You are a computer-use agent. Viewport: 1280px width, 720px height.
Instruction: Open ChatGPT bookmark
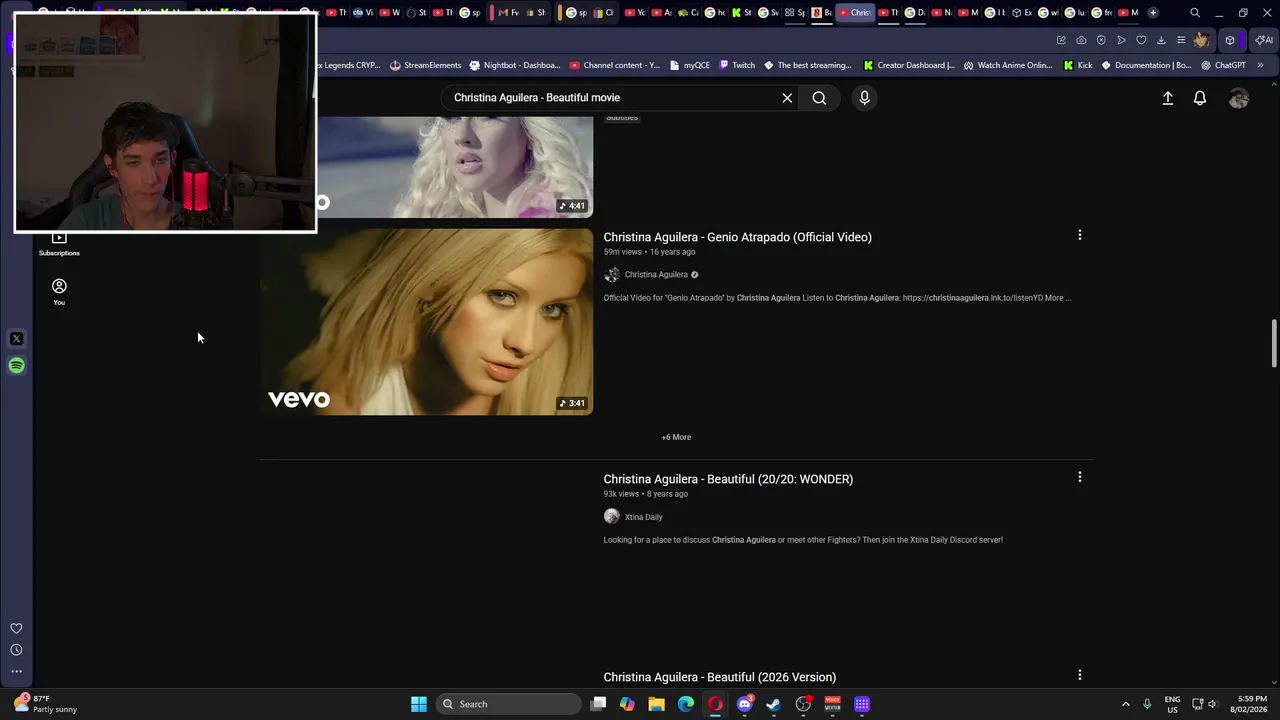[x=1223, y=65]
